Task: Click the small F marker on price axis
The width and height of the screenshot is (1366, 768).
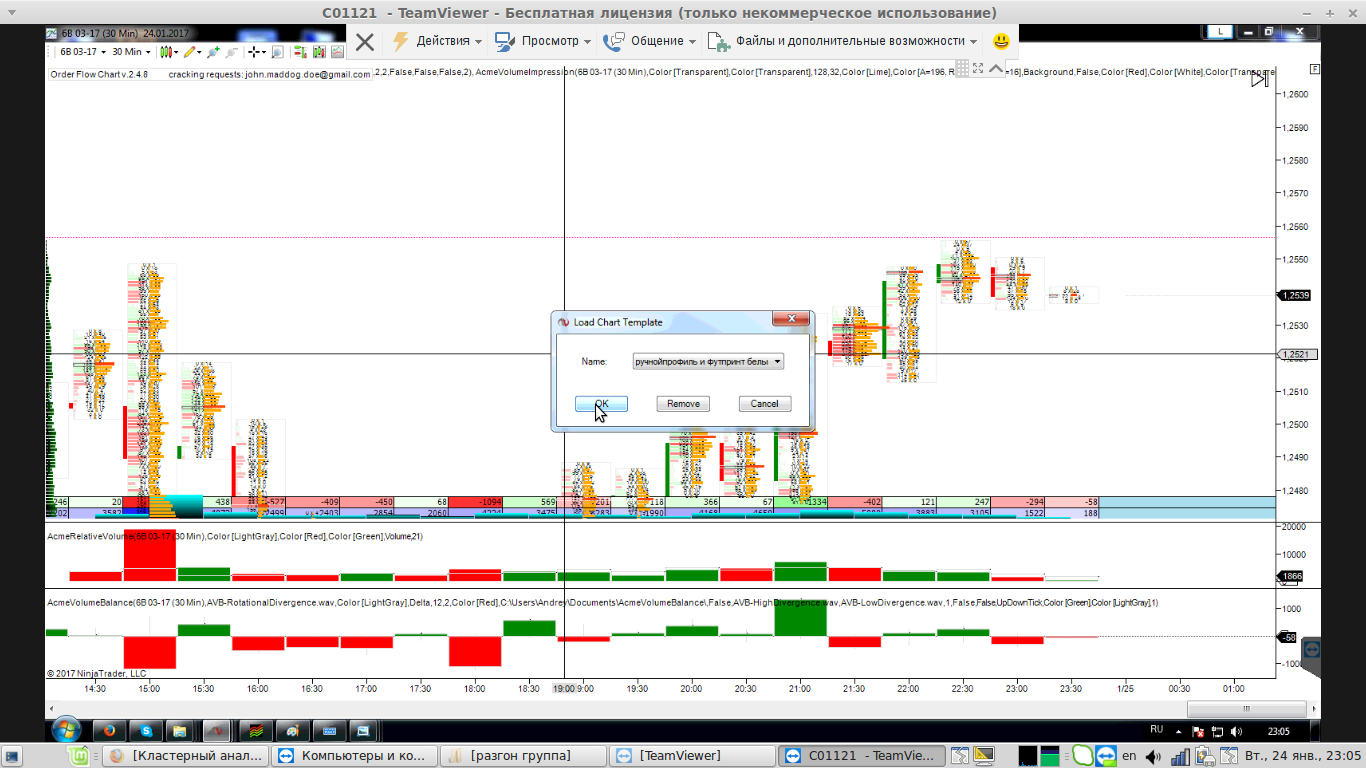Action: click(1315, 69)
